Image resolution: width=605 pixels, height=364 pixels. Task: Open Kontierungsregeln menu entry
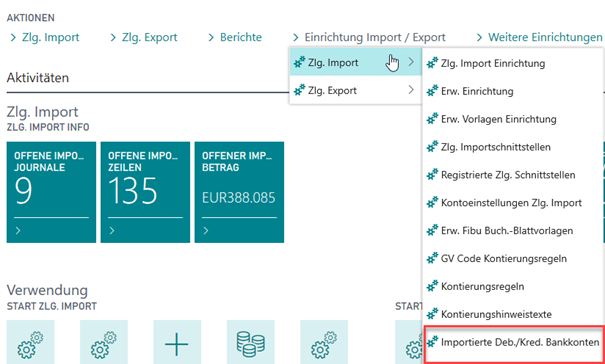(x=513, y=286)
